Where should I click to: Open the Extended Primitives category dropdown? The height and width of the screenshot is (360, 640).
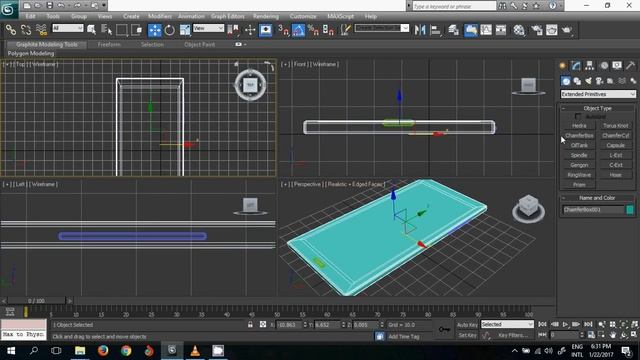coord(598,94)
